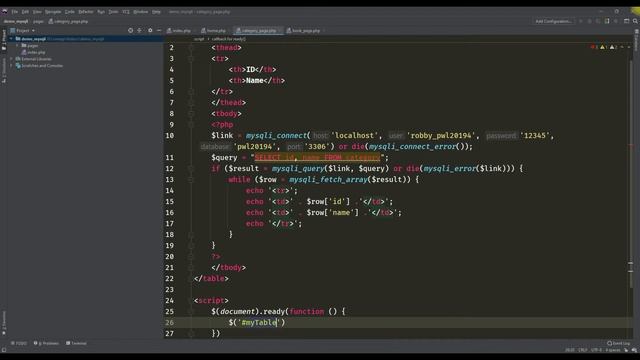The image size is (640, 360).
Task: Click the second weak warning indicator
Action: pyautogui.click(x=613, y=47)
